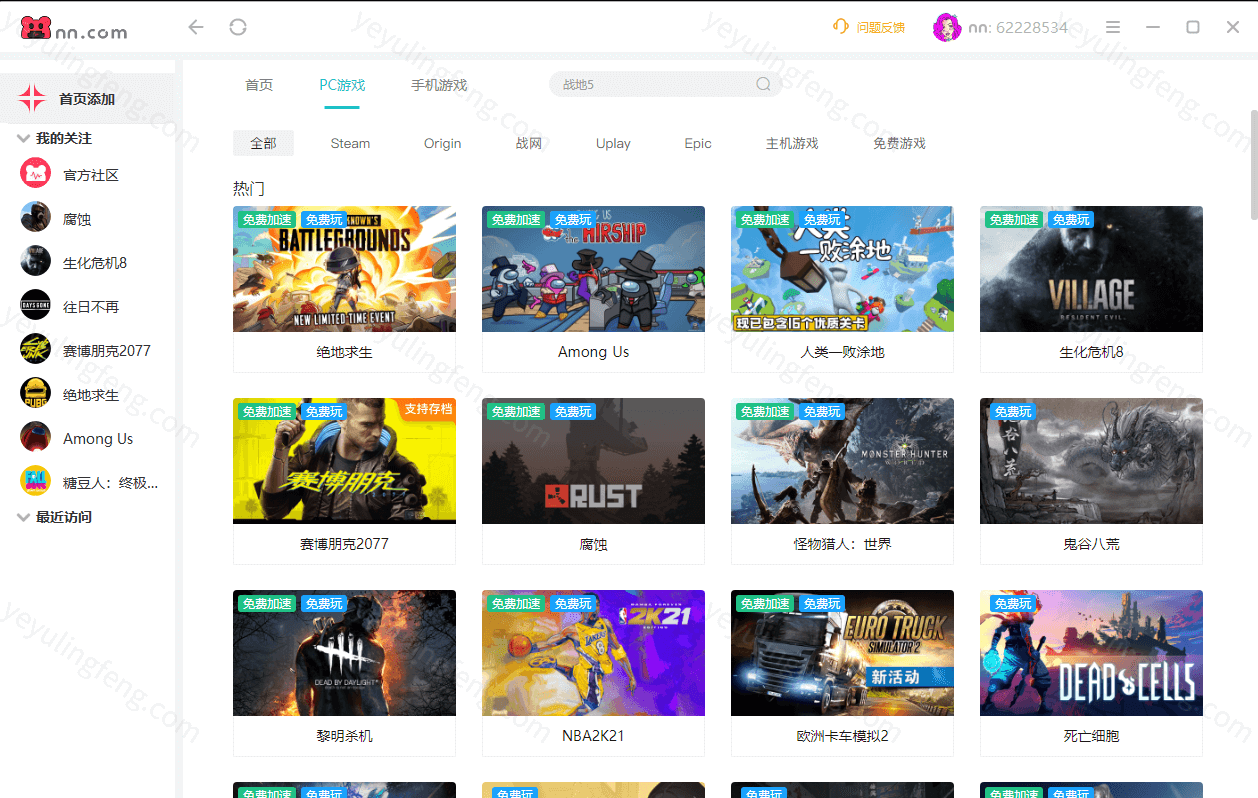The height and width of the screenshot is (798, 1258).
Task: Open the headset feedback icon
Action: tap(841, 27)
